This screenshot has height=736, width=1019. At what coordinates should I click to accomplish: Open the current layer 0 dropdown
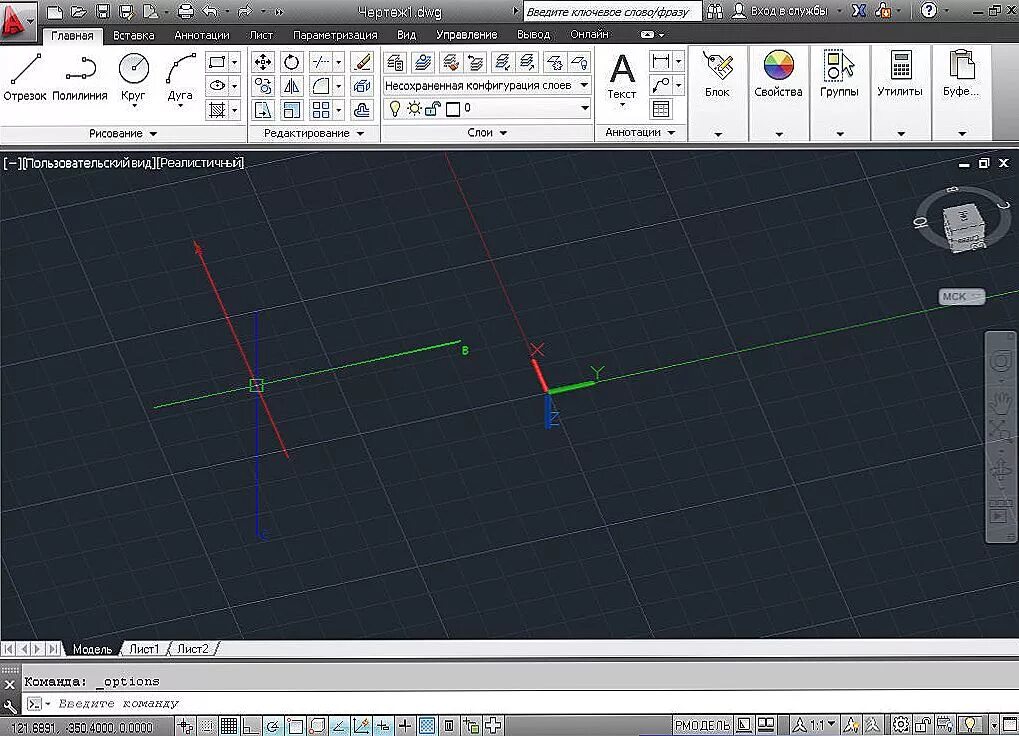point(584,108)
